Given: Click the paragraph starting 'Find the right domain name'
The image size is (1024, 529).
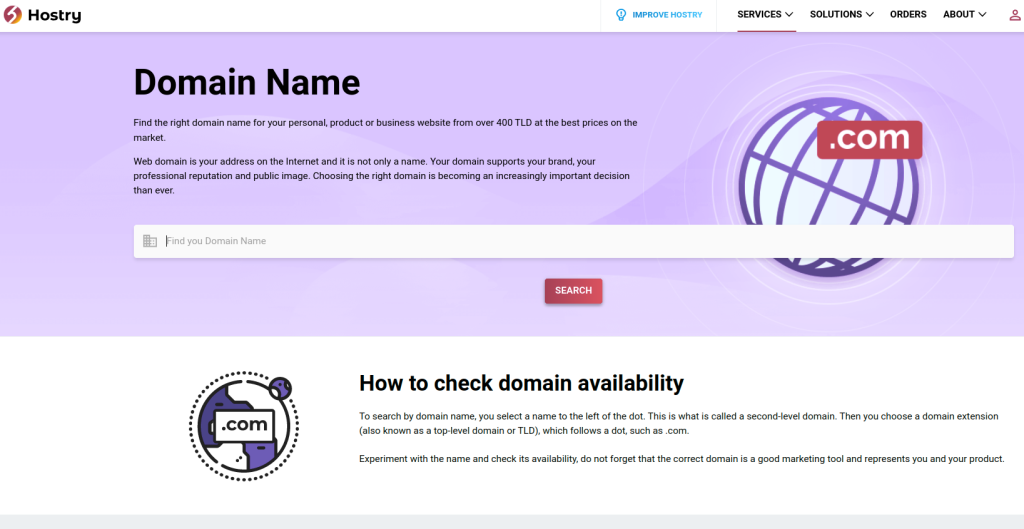Looking at the screenshot, I should [385, 130].
